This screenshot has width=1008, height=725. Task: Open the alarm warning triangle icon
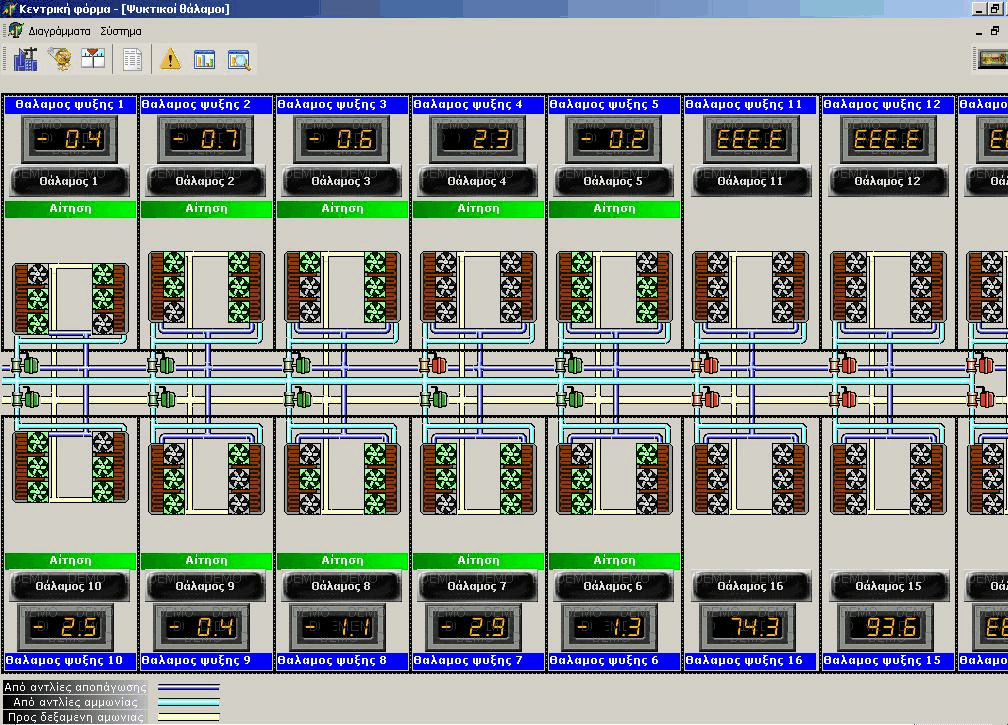[170, 60]
